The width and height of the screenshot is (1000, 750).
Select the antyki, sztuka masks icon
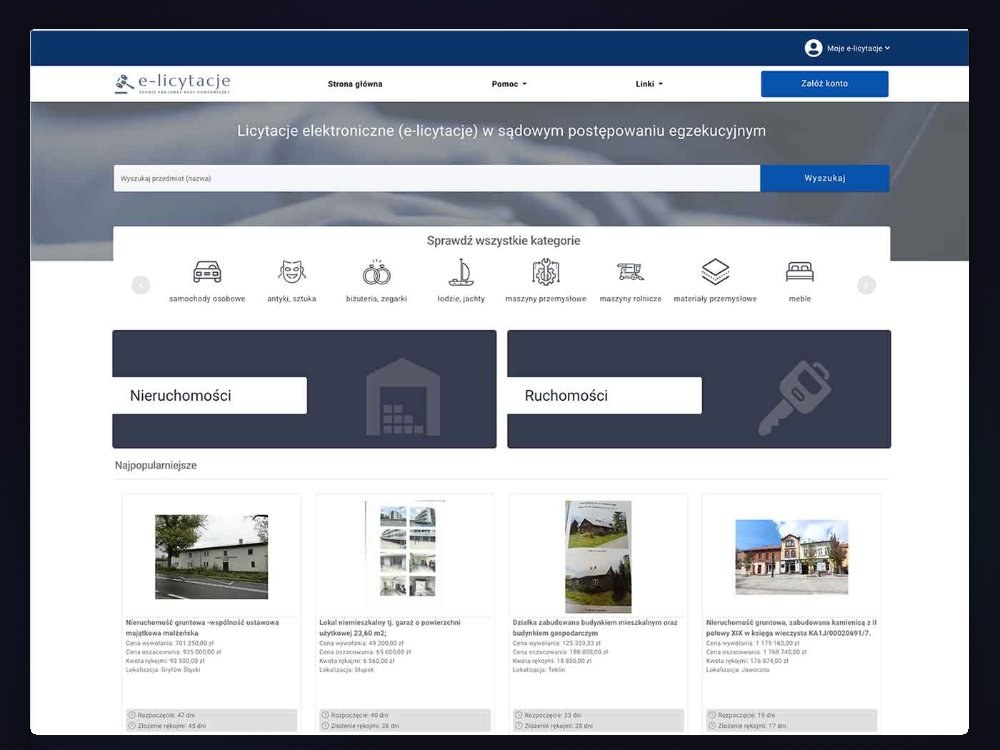(x=291, y=272)
